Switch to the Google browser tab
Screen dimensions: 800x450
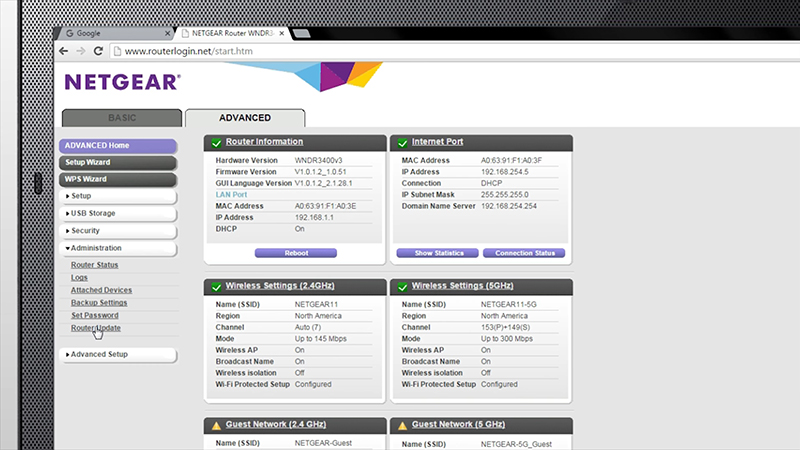115,33
